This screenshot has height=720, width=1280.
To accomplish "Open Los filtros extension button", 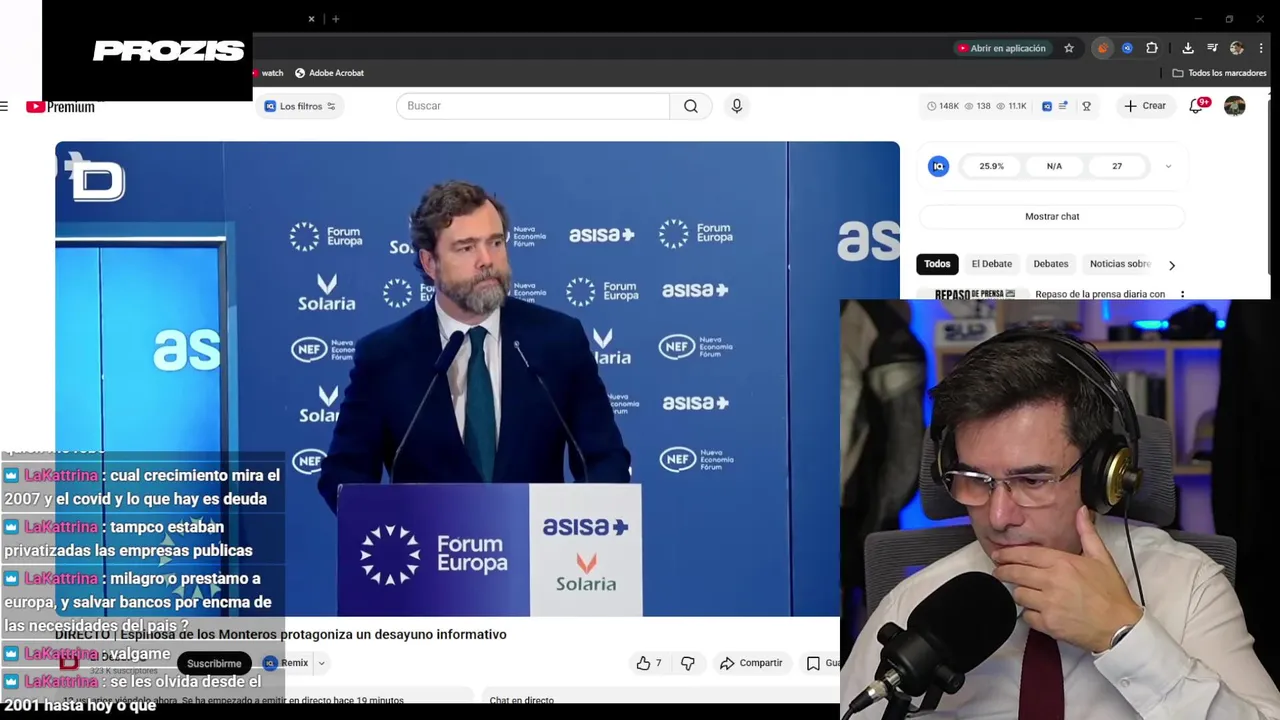I will coord(300,106).
